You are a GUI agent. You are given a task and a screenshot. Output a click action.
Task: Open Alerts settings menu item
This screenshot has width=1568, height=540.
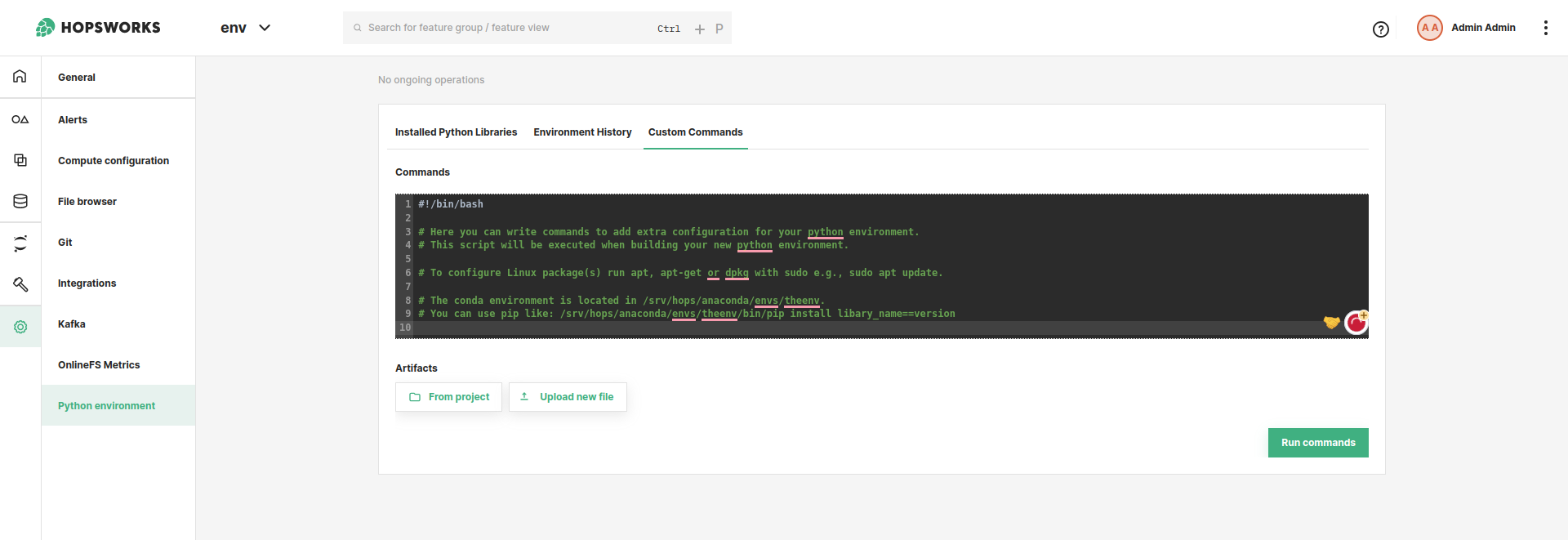[x=118, y=120]
